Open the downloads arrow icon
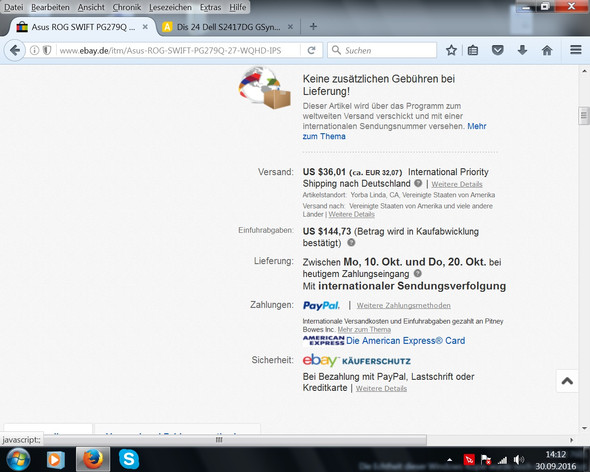Screen dimensions: 590x472 pos(522,50)
